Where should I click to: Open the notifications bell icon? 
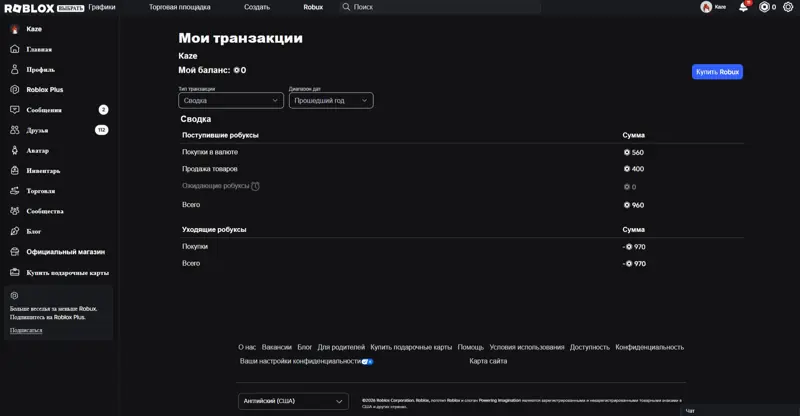(743, 7)
